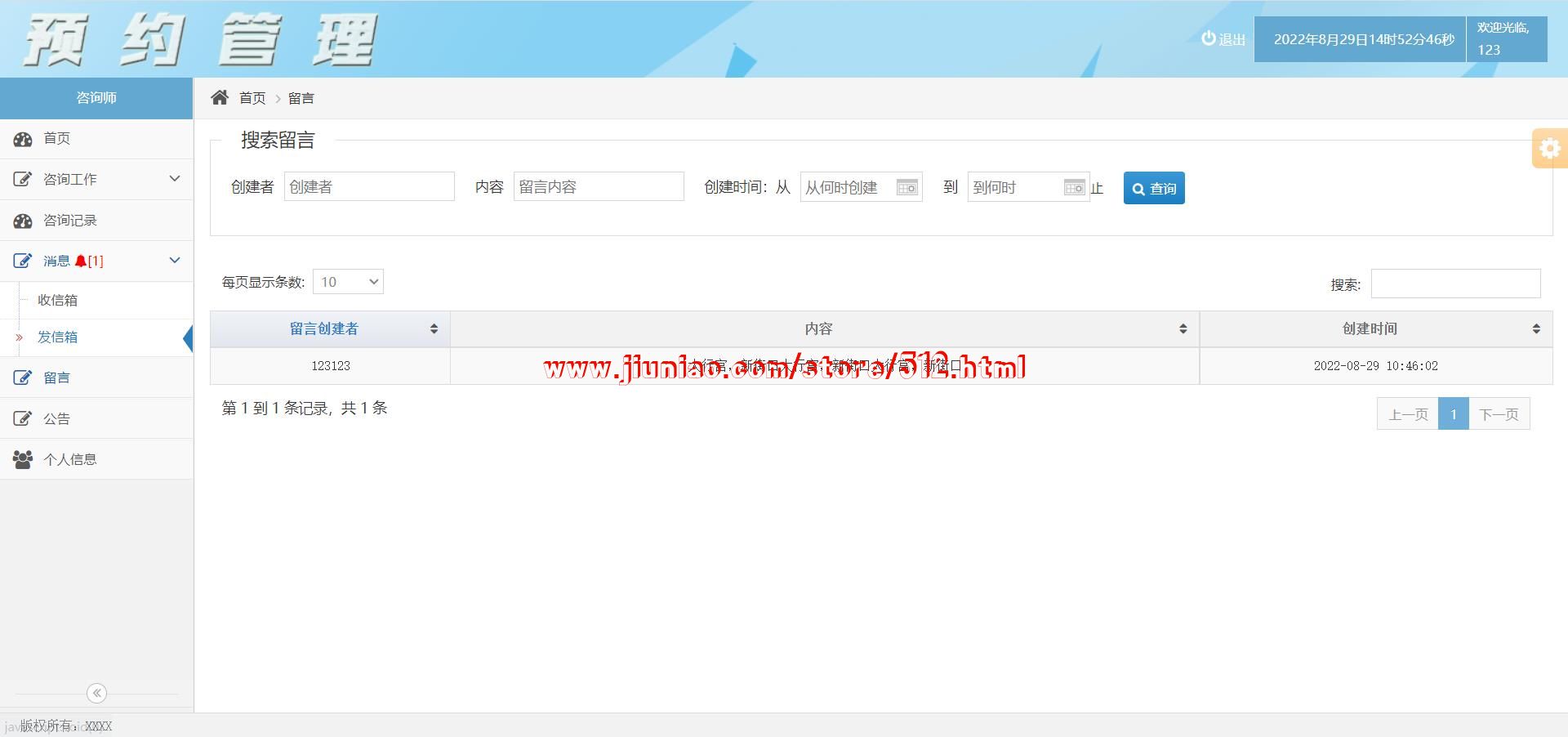Open 咨询记录 in the sidebar
The image size is (1568, 737).
[x=96, y=221]
